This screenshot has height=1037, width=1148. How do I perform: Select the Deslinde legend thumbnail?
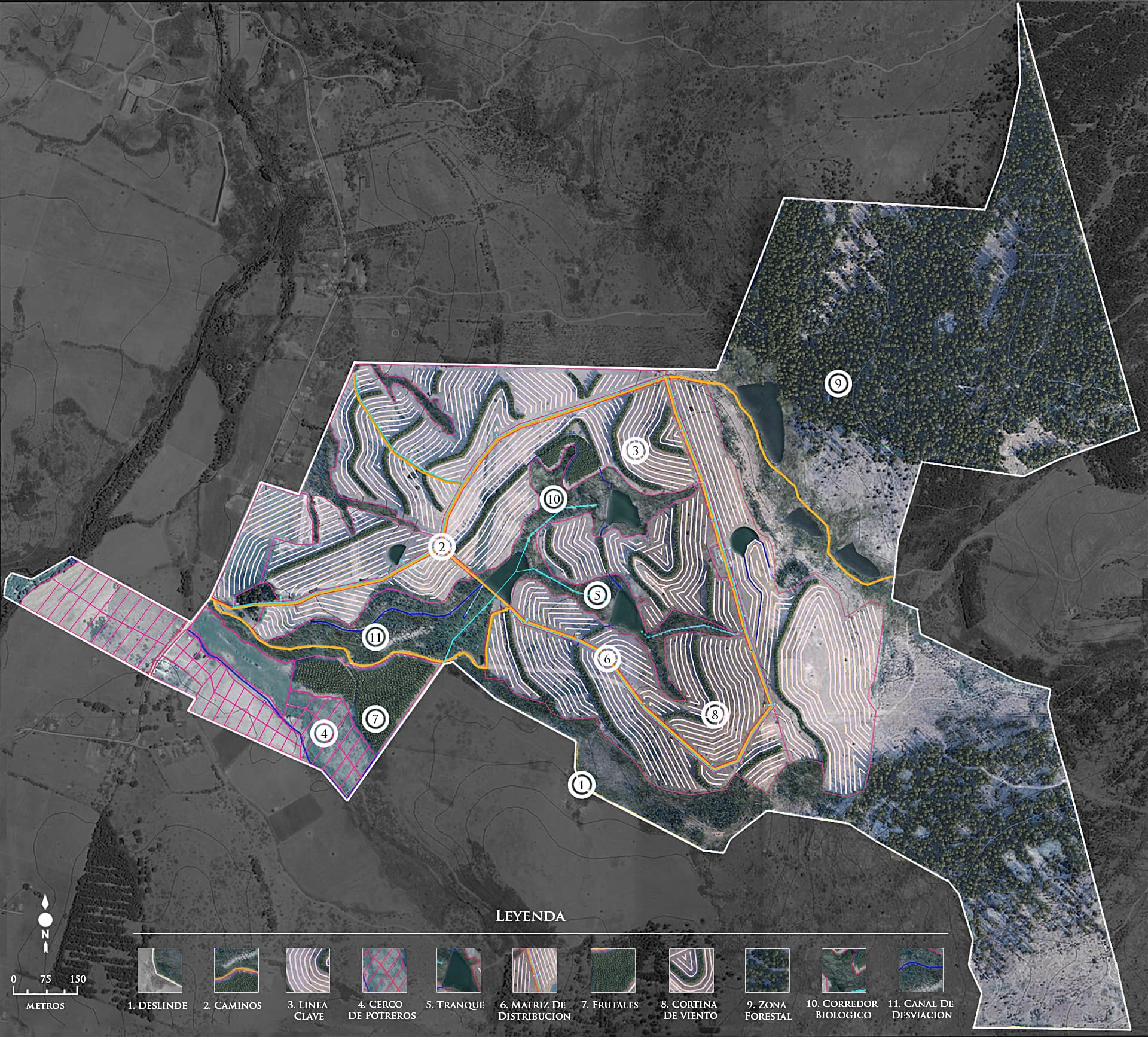[x=160, y=969]
